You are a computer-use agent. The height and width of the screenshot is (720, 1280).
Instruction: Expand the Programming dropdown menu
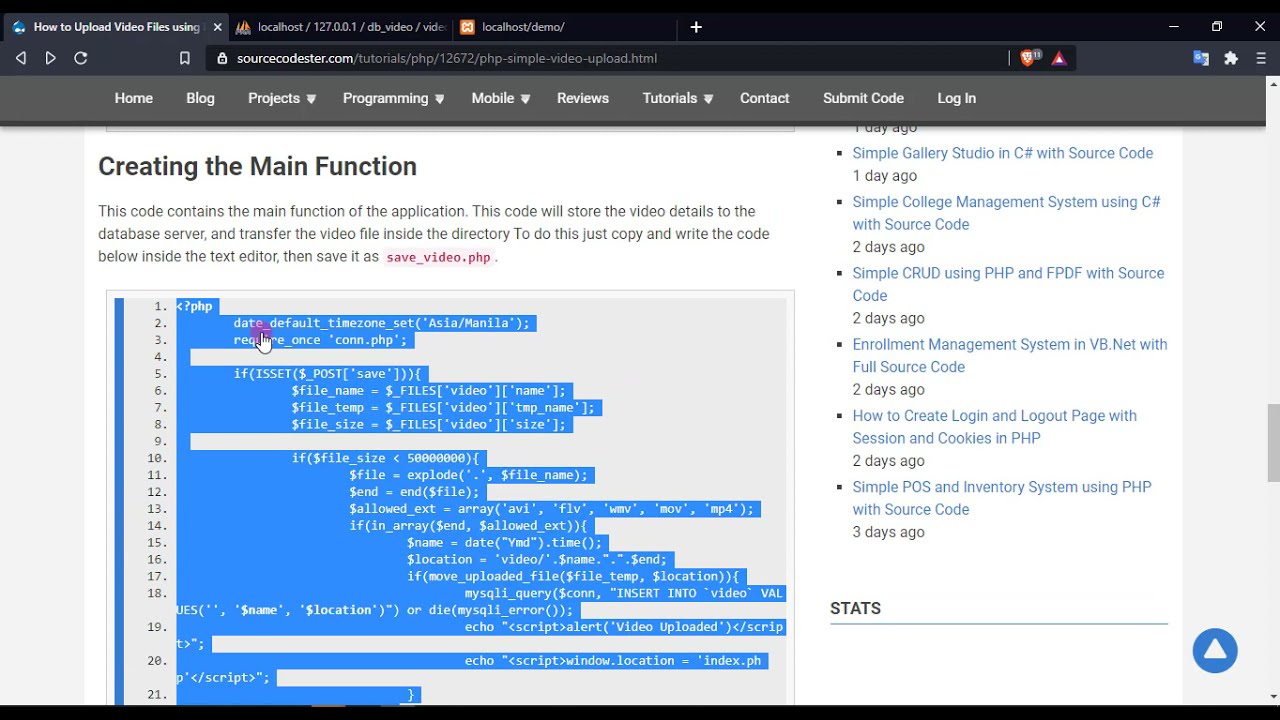[393, 98]
